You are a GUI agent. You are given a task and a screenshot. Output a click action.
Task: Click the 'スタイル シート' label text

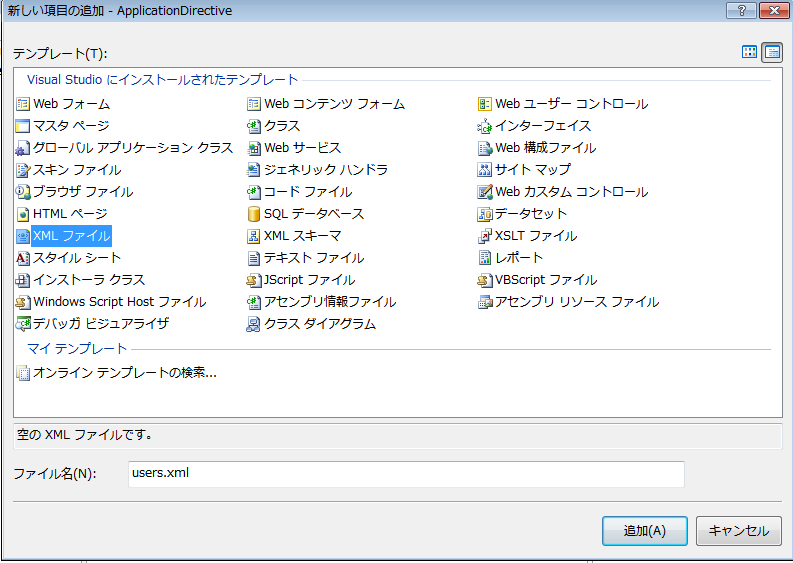[x=77, y=258]
